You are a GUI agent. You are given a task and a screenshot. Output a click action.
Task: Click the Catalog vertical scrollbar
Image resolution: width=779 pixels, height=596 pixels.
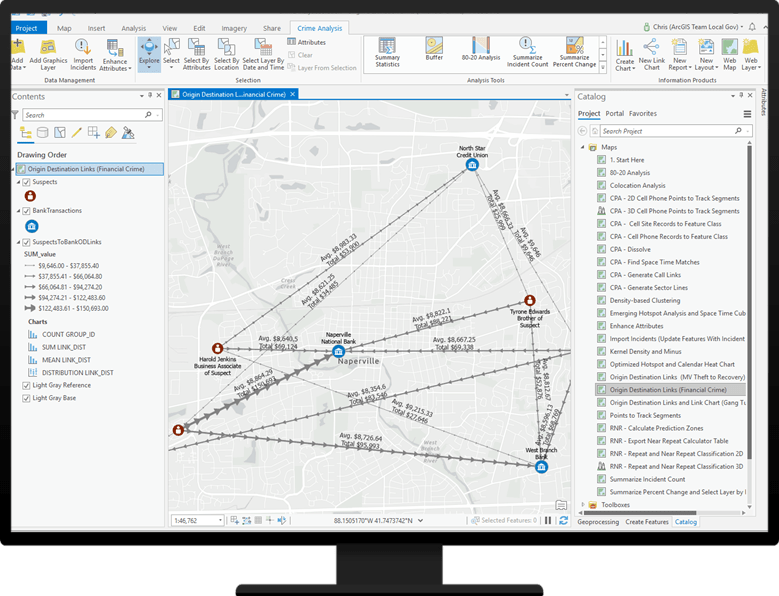(x=749, y=303)
